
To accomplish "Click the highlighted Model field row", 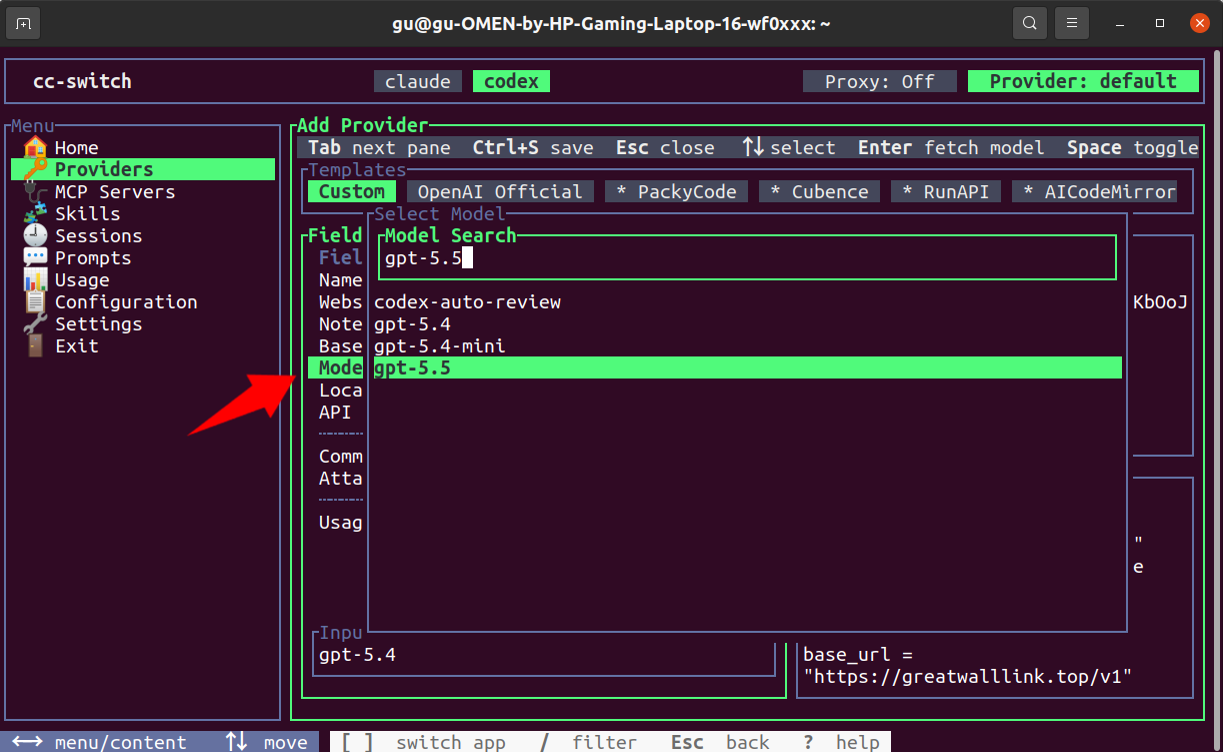I will coord(335,368).
